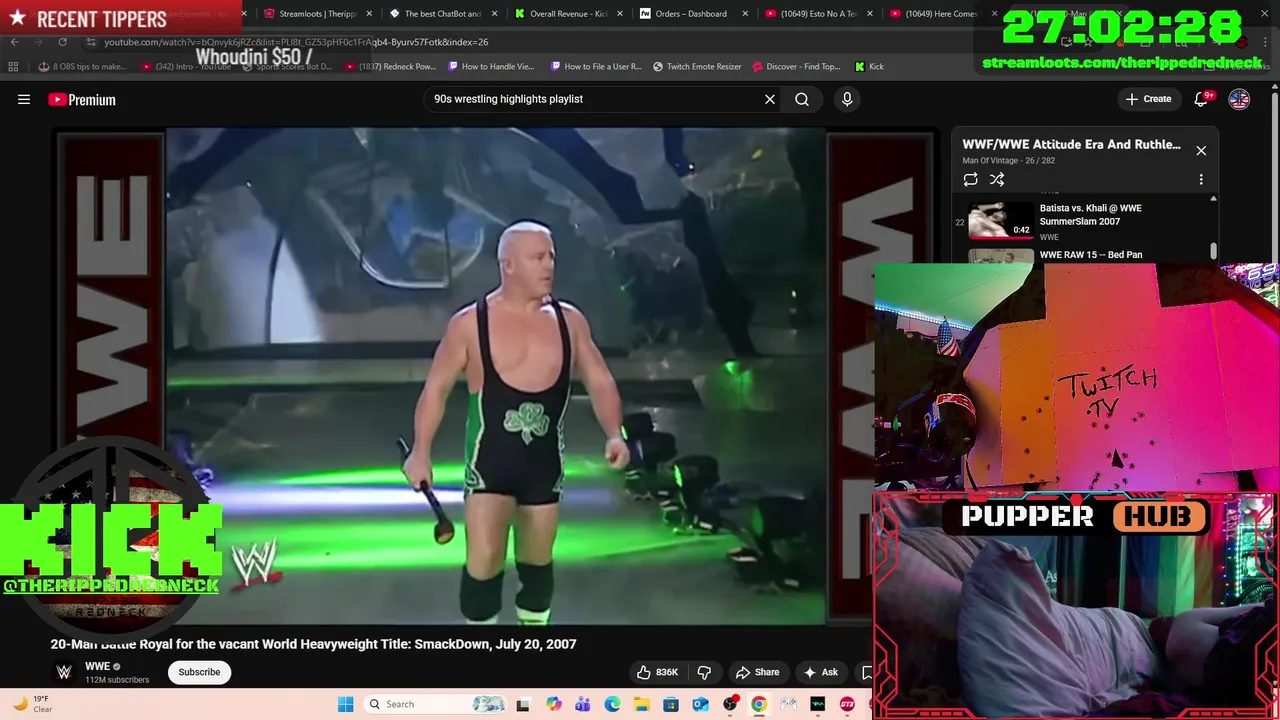This screenshot has height=720, width=1280.
Task: Clear the YouTube search box text
Action: 770,99
